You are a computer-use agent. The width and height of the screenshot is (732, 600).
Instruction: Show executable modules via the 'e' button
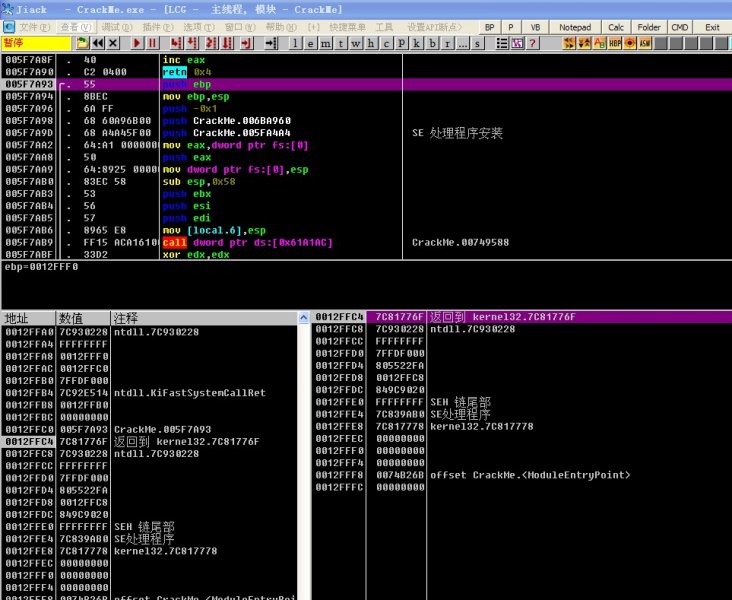[310, 43]
